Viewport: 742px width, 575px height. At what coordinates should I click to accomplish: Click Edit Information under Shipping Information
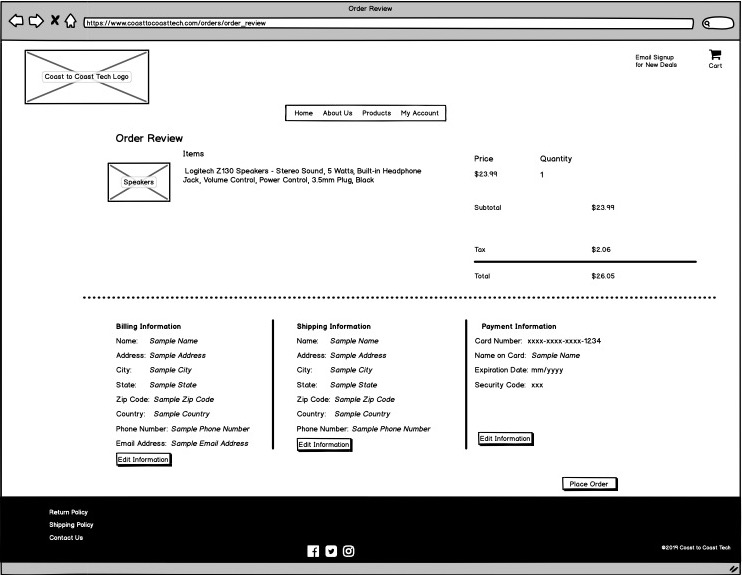[x=324, y=445]
